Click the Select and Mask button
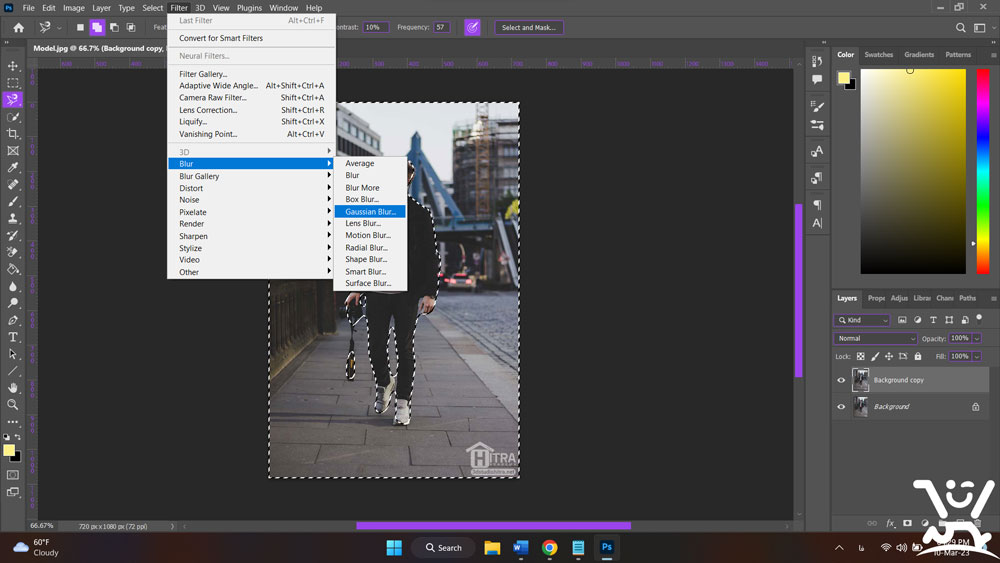Screen dimensions: 1000x563 pos(529,27)
